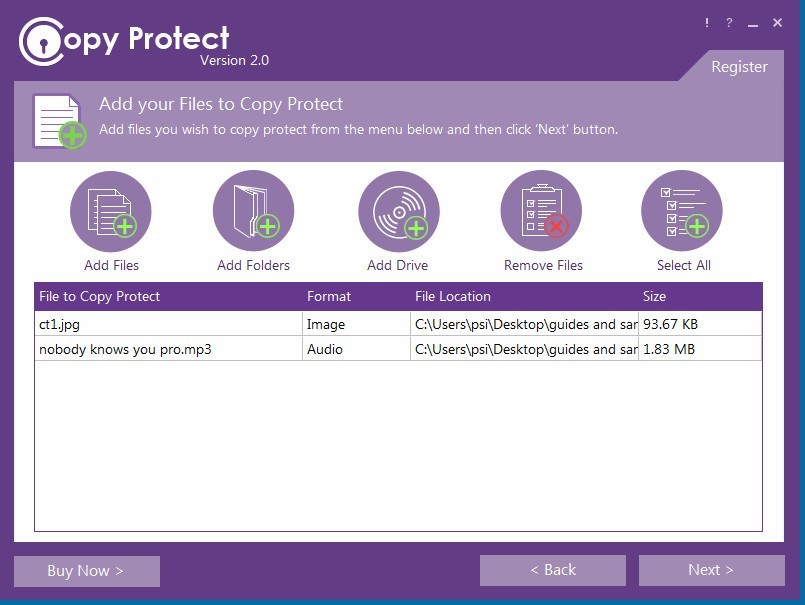Click the Audio format cell
Viewport: 805px width, 605px height.
356,349
